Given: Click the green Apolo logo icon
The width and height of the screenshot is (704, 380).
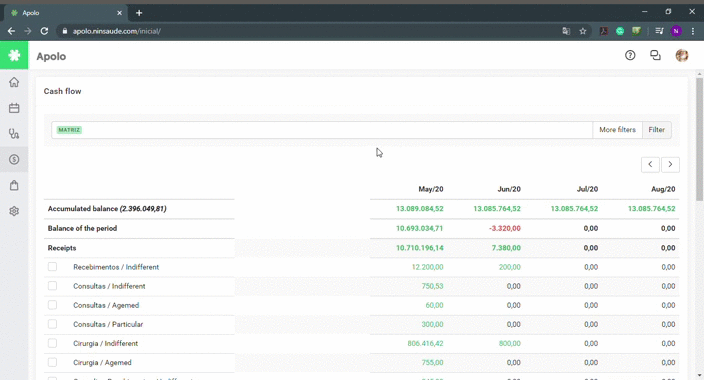Looking at the screenshot, I should click(14, 55).
